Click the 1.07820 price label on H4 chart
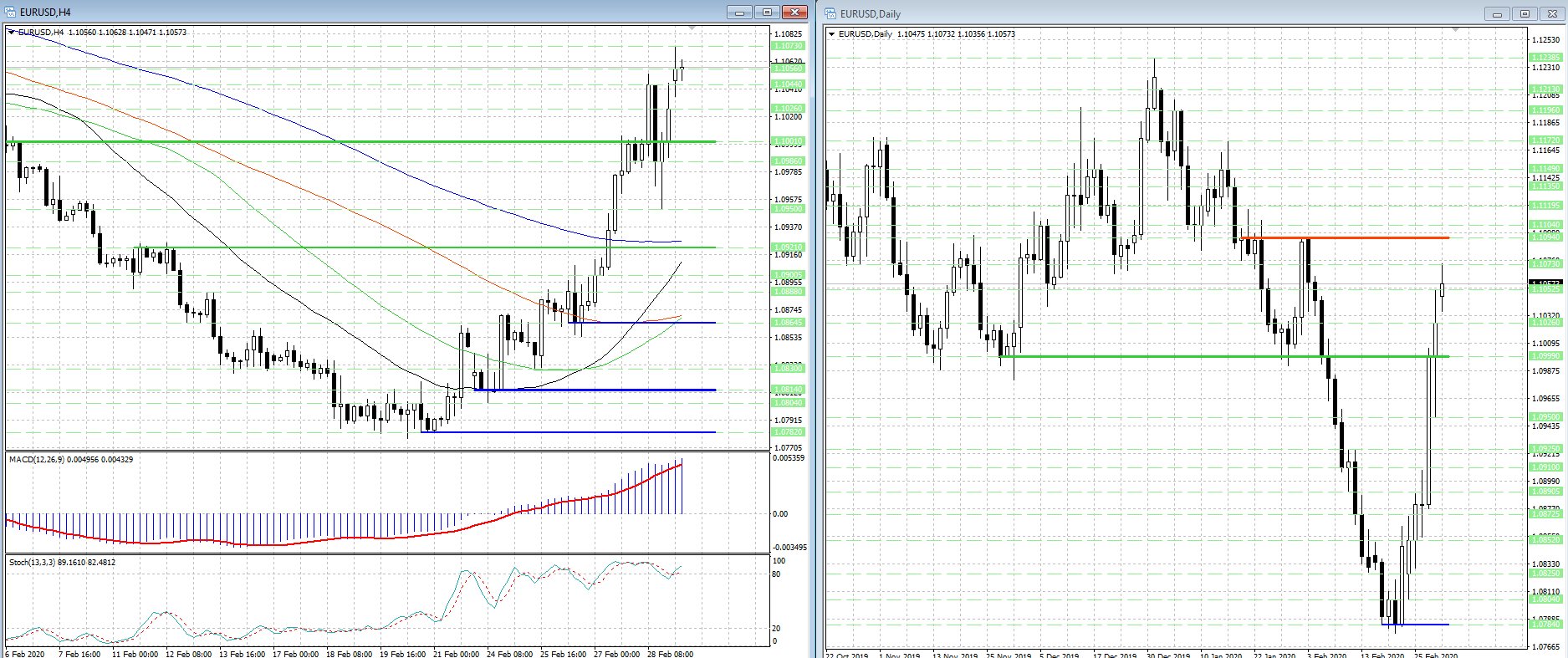The height and width of the screenshot is (658, 1568). coord(788,432)
